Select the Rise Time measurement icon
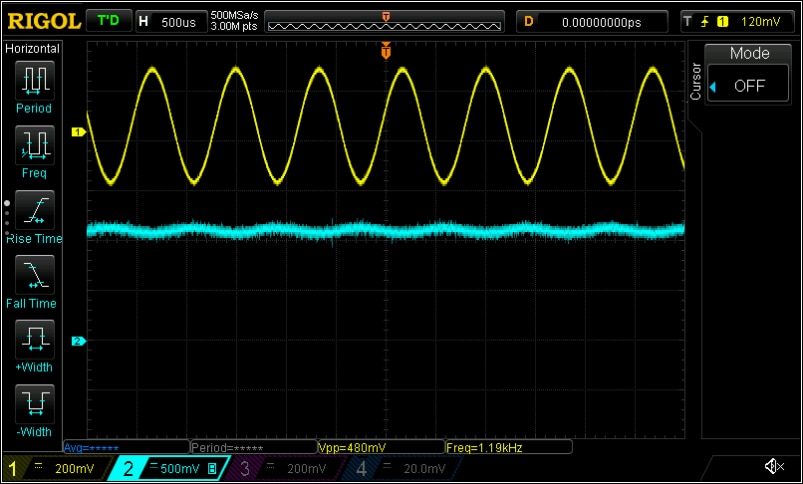Screen dimensions: 803x484 point(33,210)
